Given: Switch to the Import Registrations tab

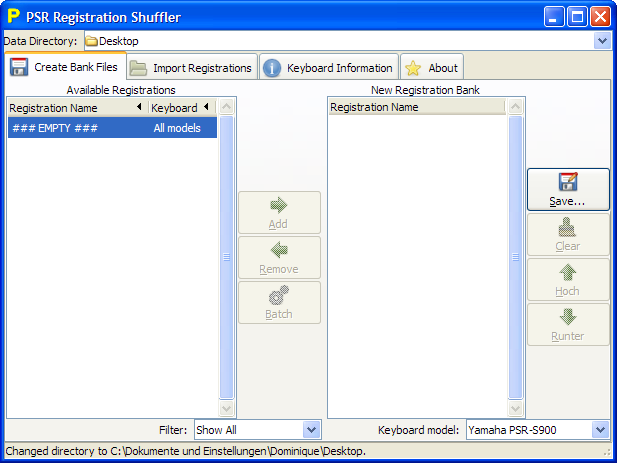Looking at the screenshot, I should coord(191,68).
